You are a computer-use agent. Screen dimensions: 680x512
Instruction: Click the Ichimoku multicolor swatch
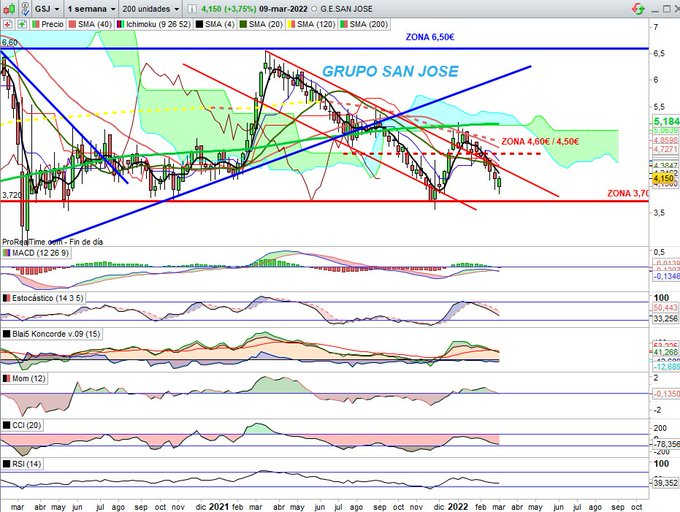(x=120, y=24)
